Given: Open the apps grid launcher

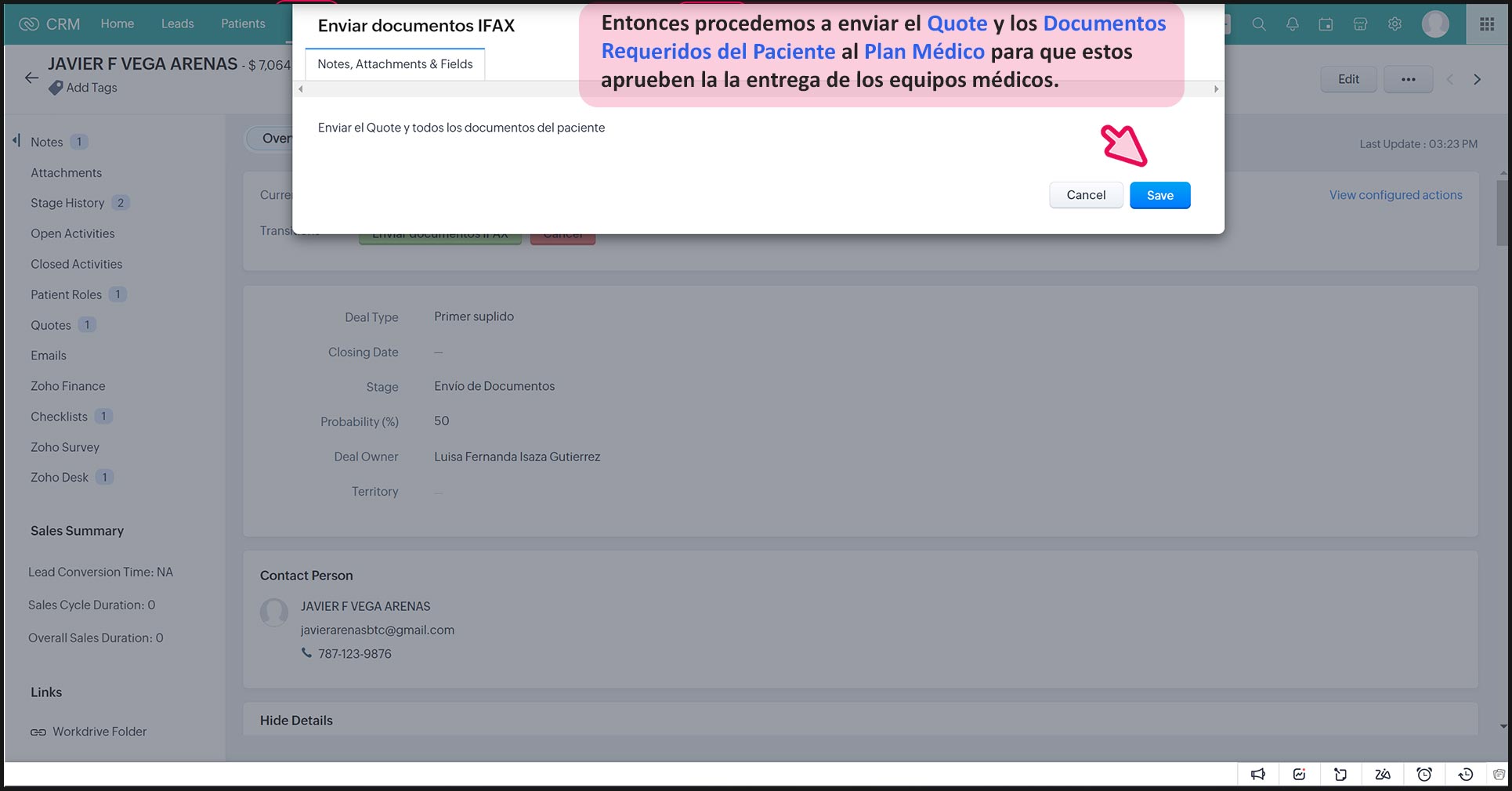Looking at the screenshot, I should point(1487,24).
